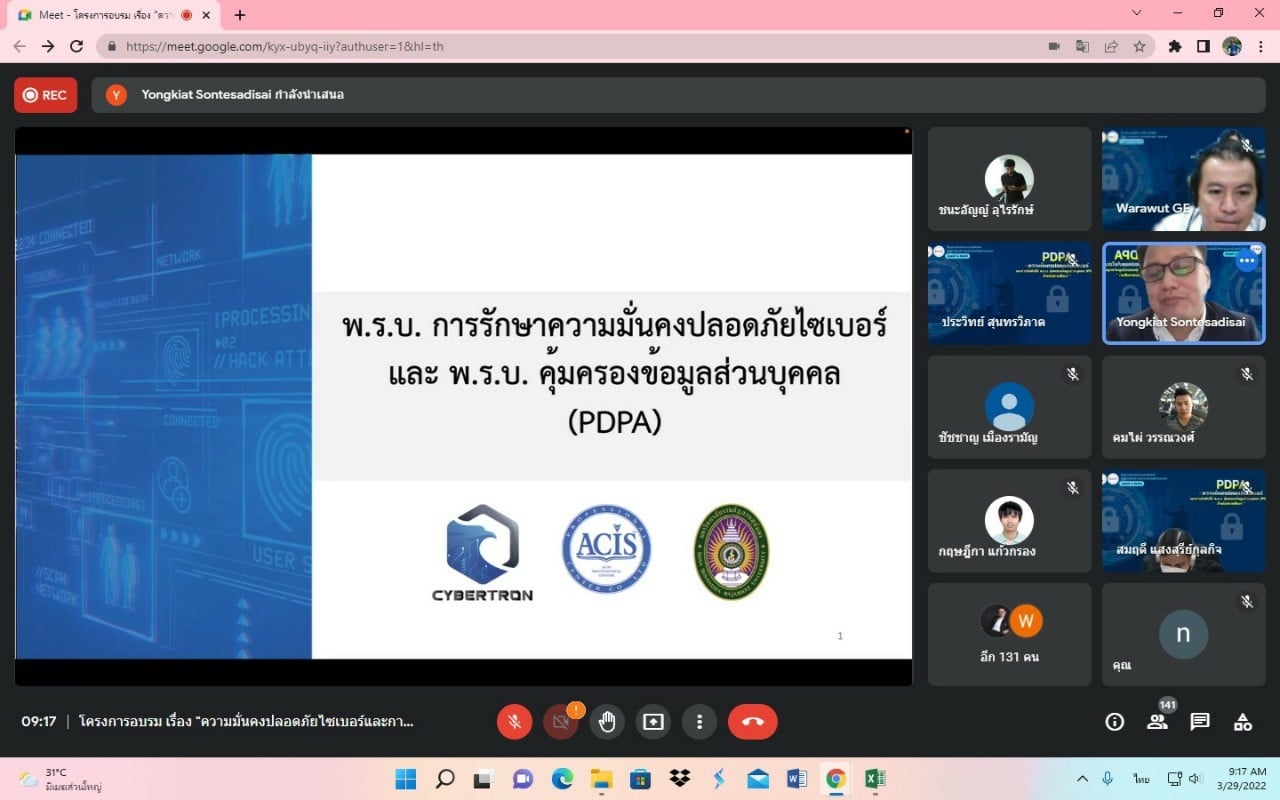Click the red REC recording button
1280x800 pixels.
pyautogui.click(x=45, y=95)
